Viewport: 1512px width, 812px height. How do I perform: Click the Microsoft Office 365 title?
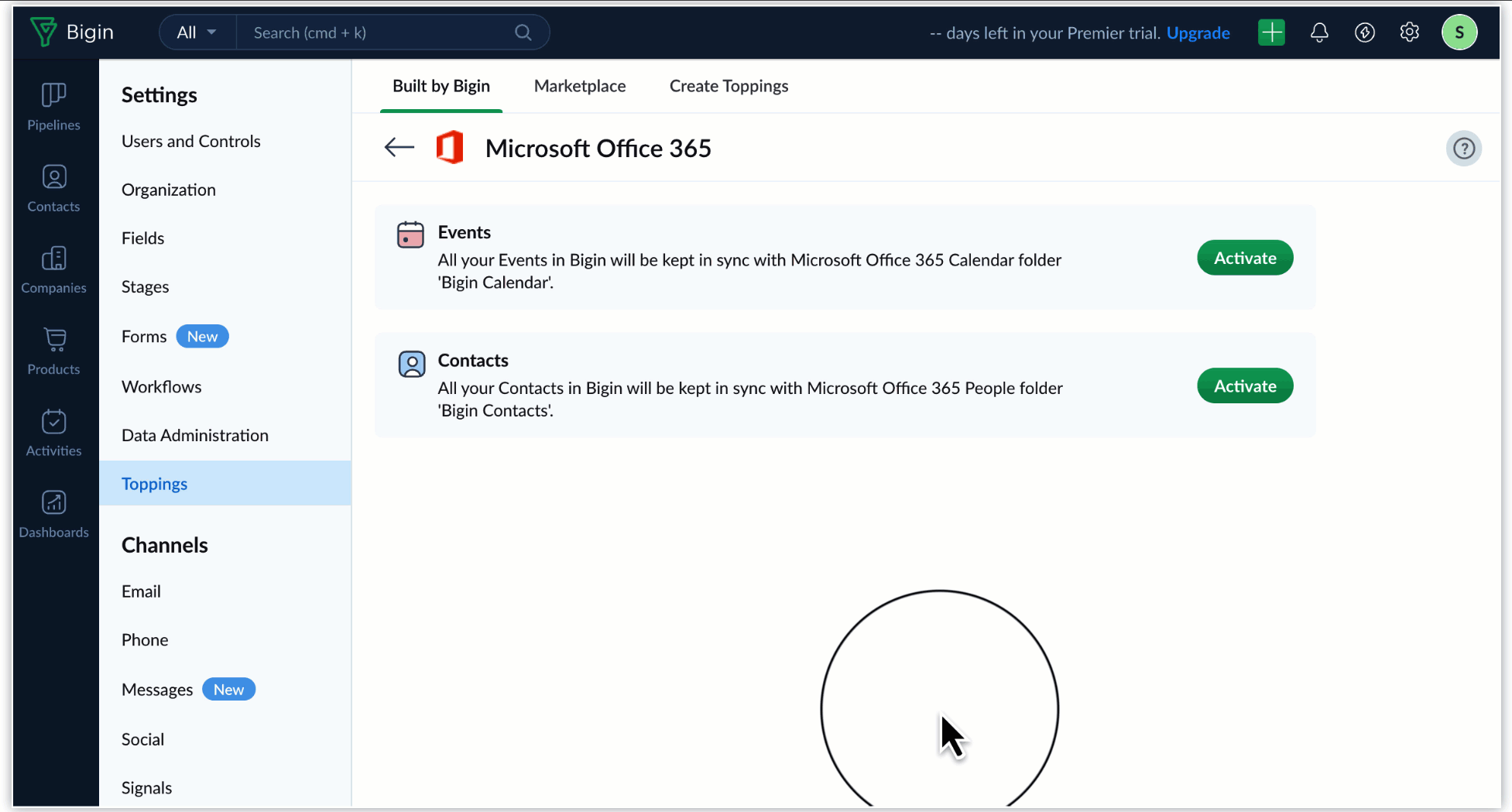[x=598, y=148]
